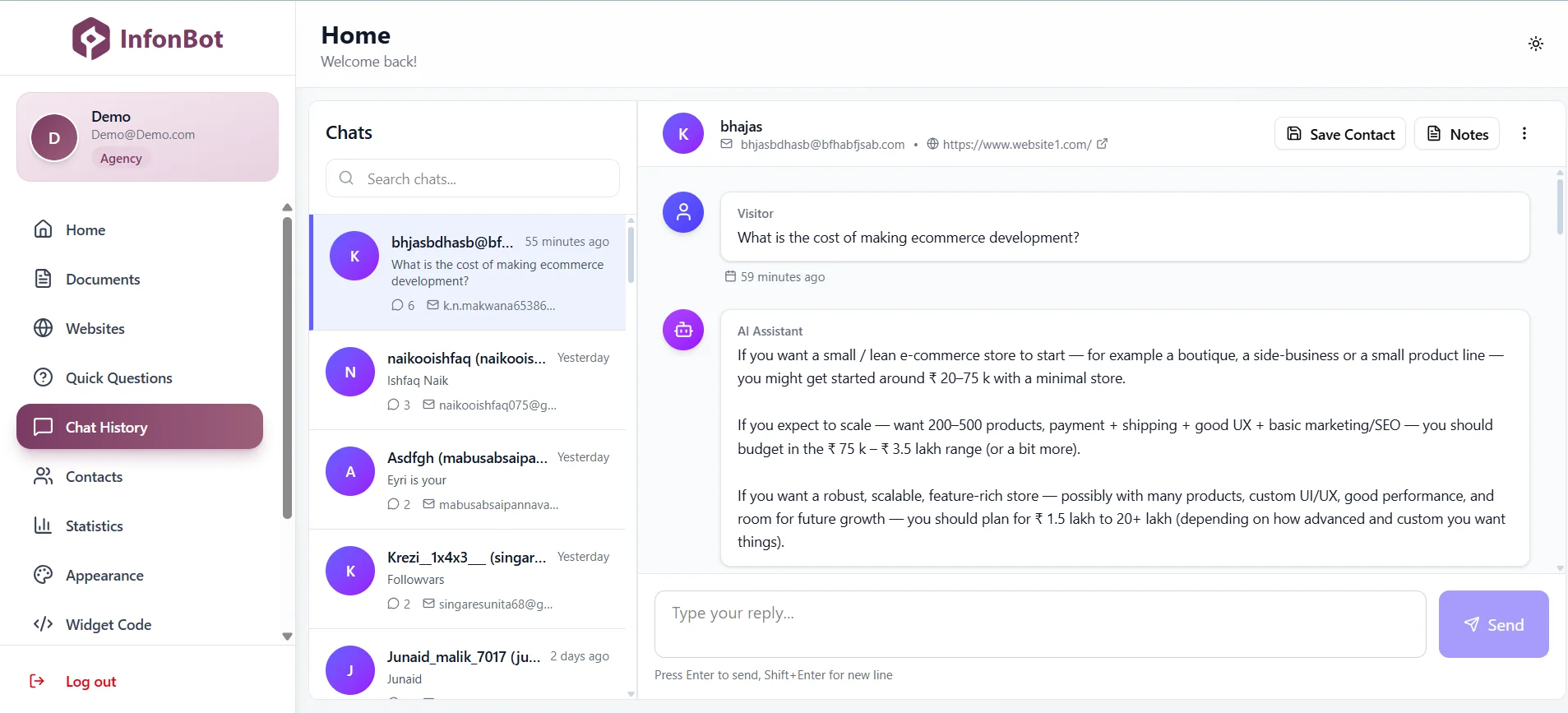Open the three-dot menu for bhajas chat

(1524, 133)
